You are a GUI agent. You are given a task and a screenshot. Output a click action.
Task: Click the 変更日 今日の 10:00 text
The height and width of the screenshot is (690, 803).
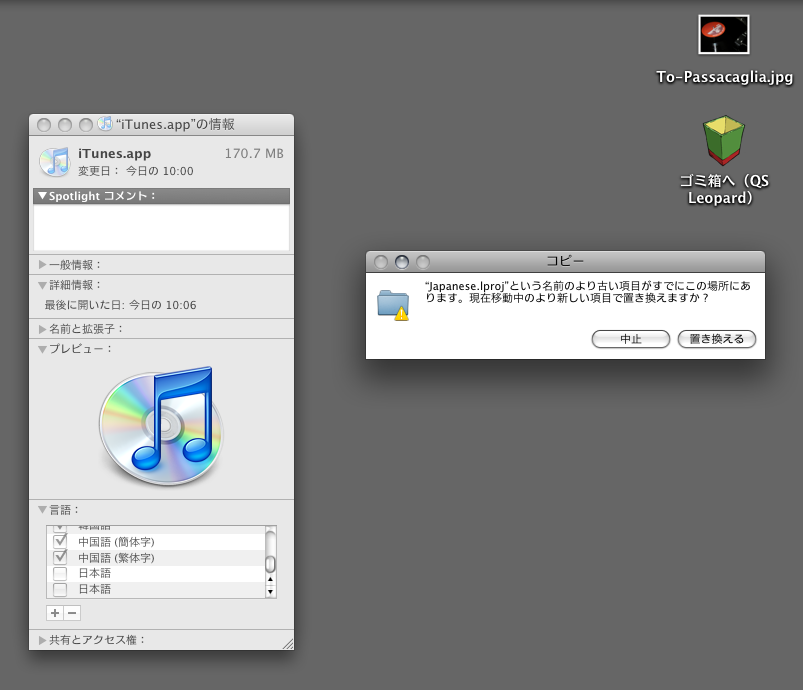click(x=136, y=171)
